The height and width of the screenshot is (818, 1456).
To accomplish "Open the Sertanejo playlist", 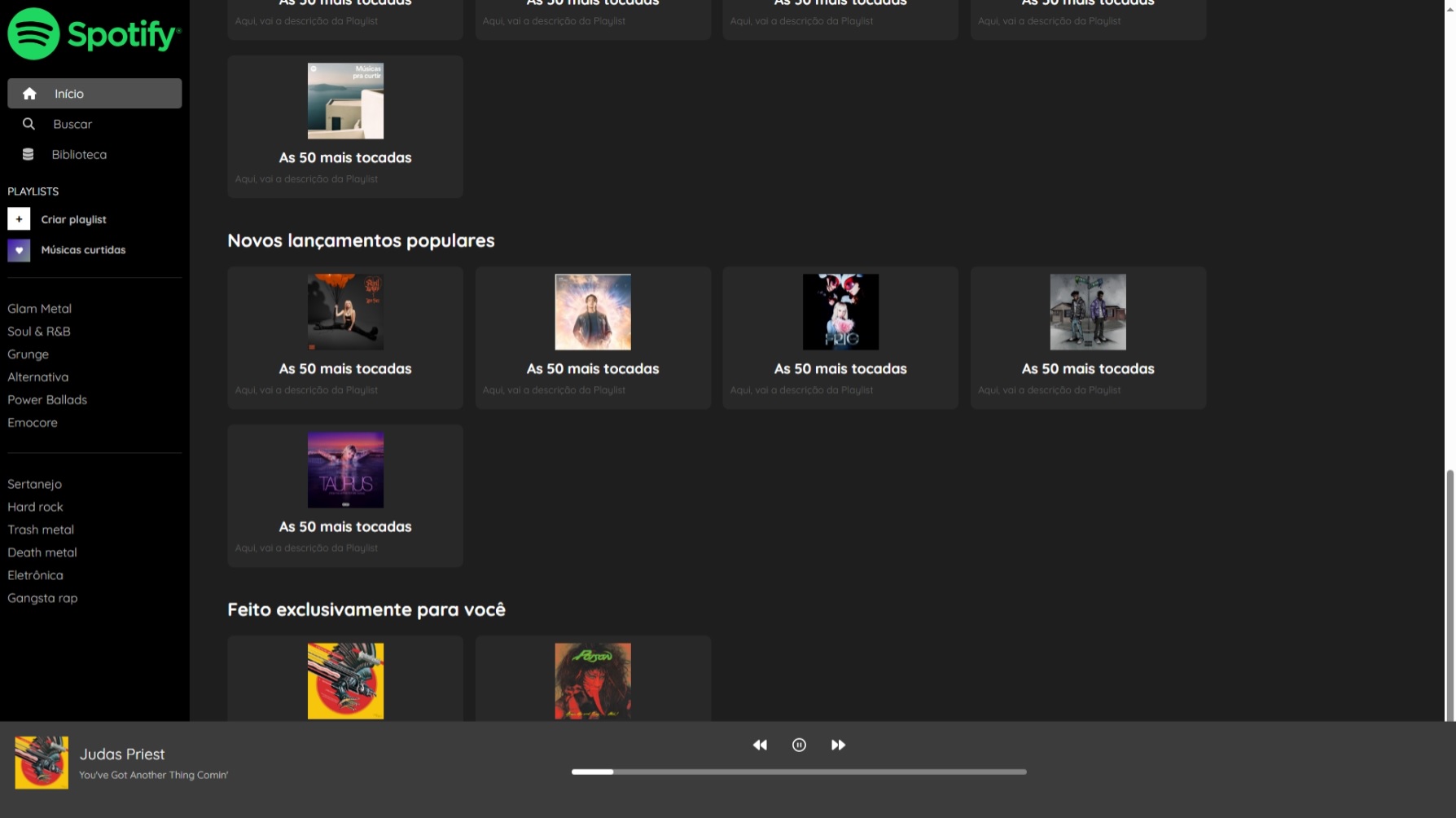I will coord(34,484).
